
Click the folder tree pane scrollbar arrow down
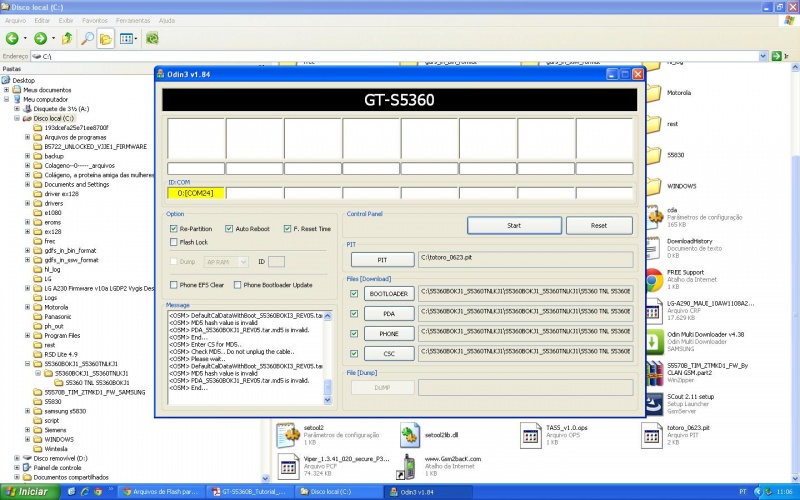click(265, 478)
